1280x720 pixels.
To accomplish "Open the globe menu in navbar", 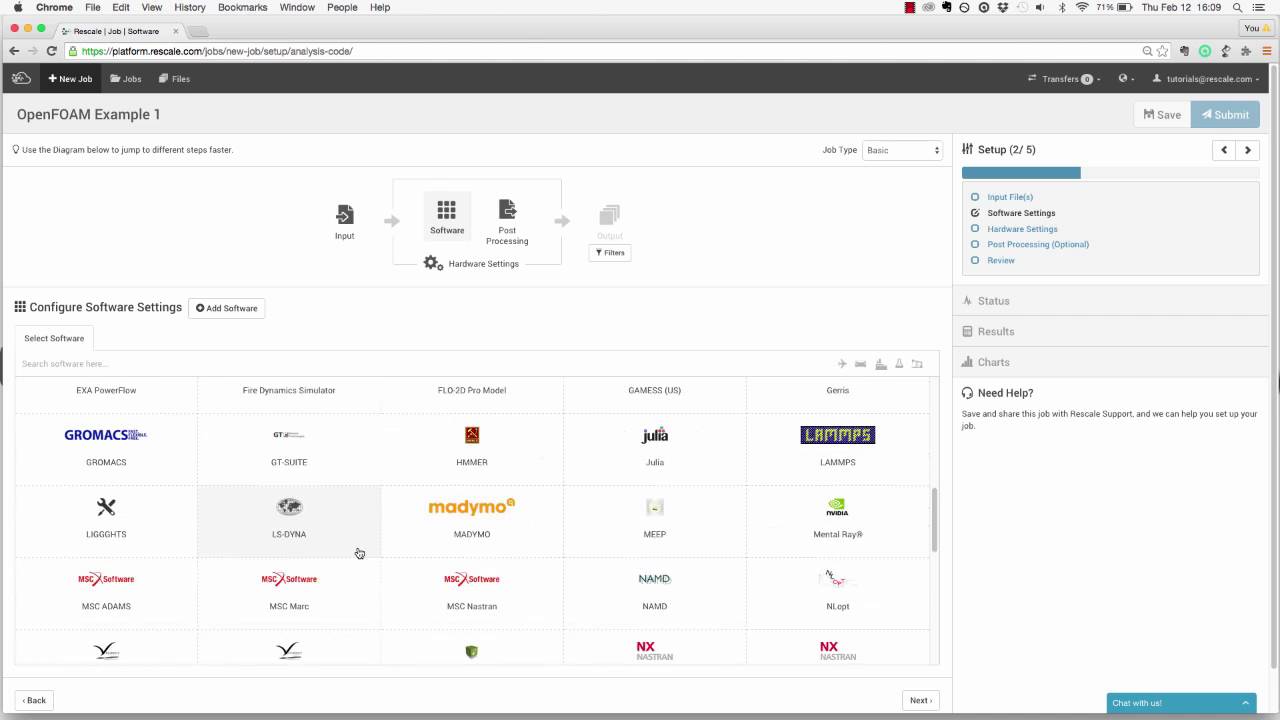I will (x=1126, y=79).
